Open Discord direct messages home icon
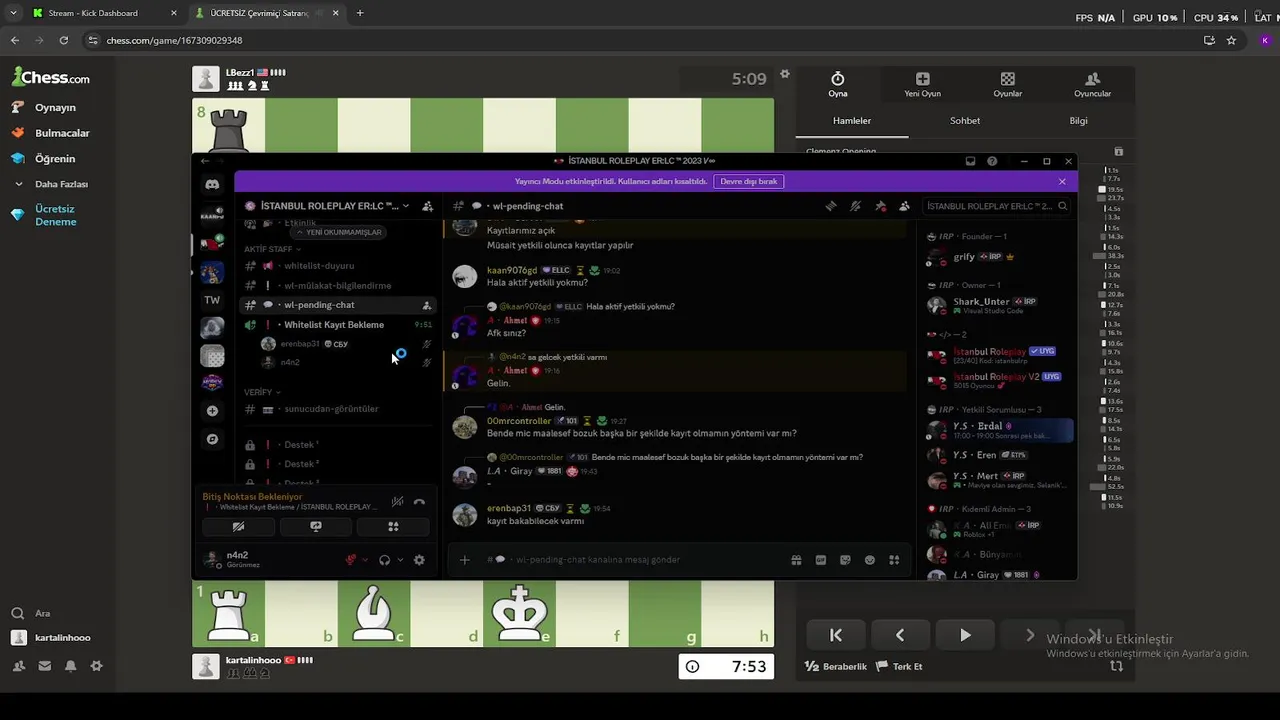This screenshot has width=1280, height=720. click(x=212, y=184)
